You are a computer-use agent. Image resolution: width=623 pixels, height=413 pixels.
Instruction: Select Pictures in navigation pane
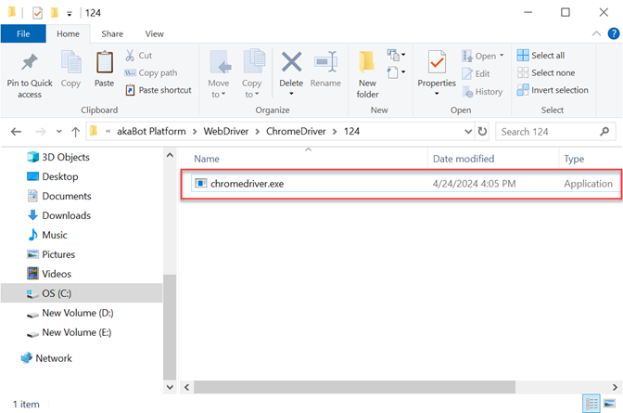51,254
